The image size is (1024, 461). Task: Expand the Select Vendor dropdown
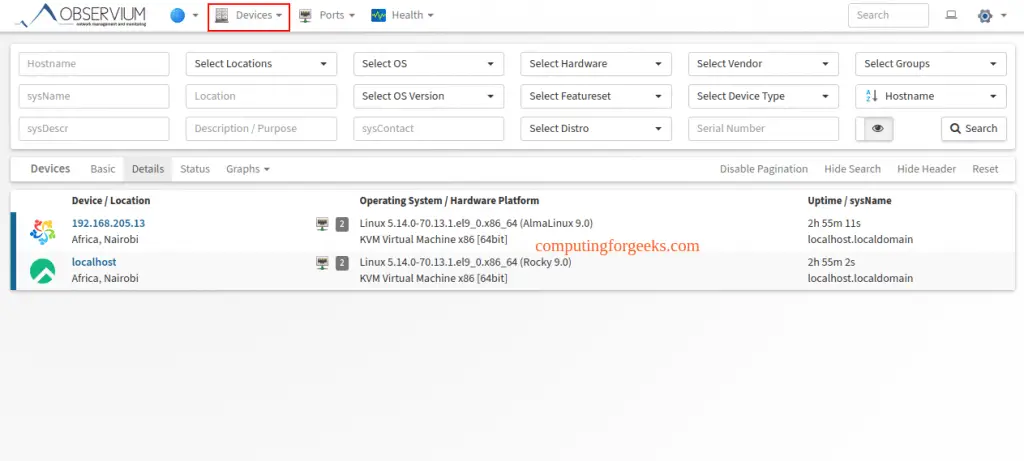[x=763, y=64]
